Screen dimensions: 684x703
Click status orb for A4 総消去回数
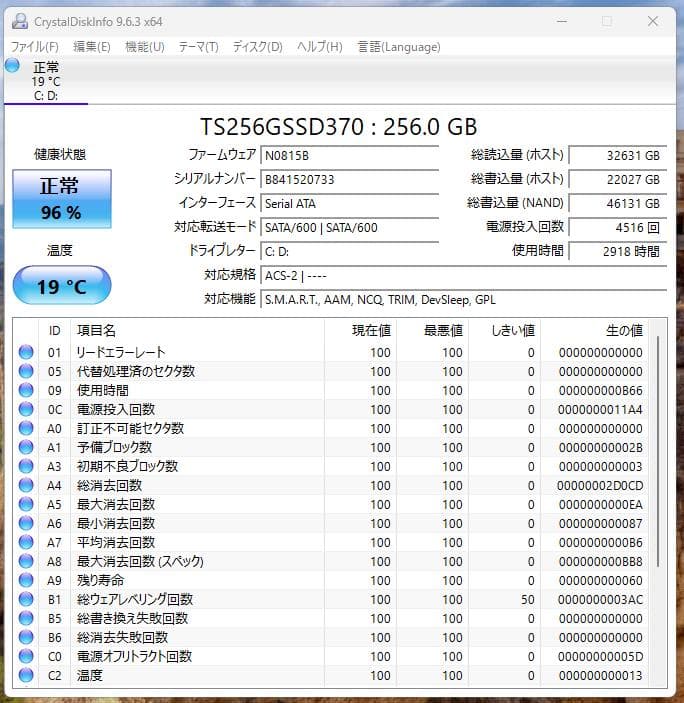coord(26,485)
